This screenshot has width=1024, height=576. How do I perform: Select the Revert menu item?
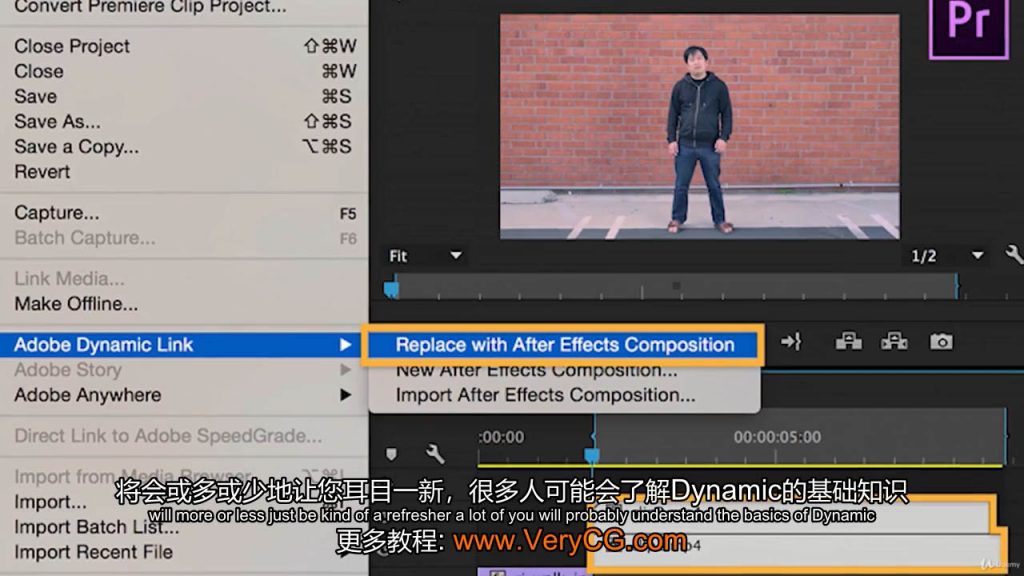[184, 172]
